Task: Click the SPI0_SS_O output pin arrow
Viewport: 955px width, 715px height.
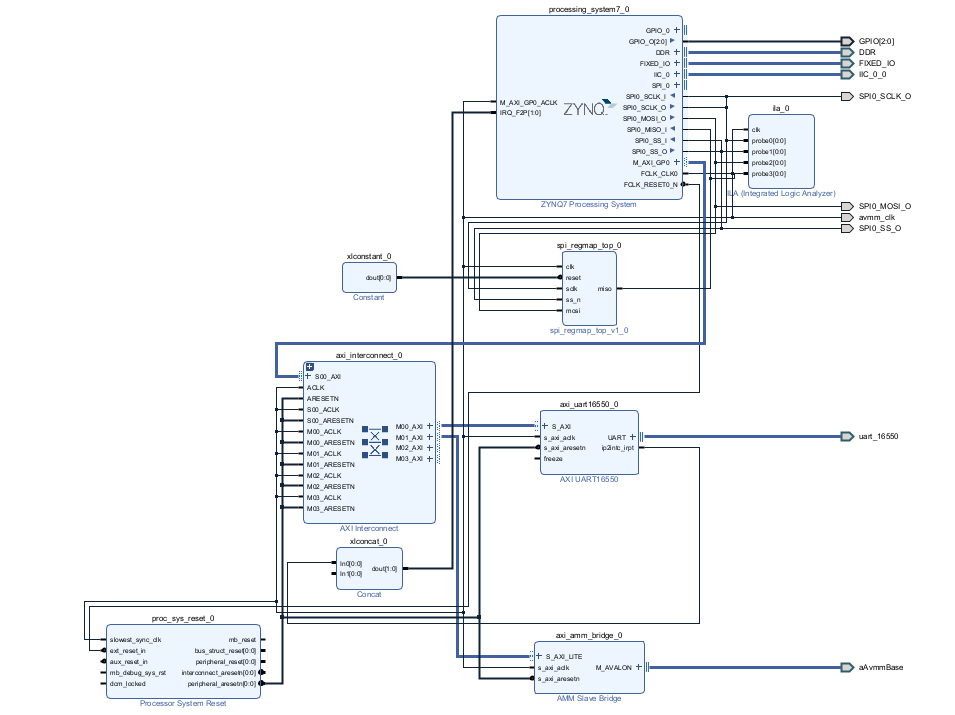Action: point(672,150)
